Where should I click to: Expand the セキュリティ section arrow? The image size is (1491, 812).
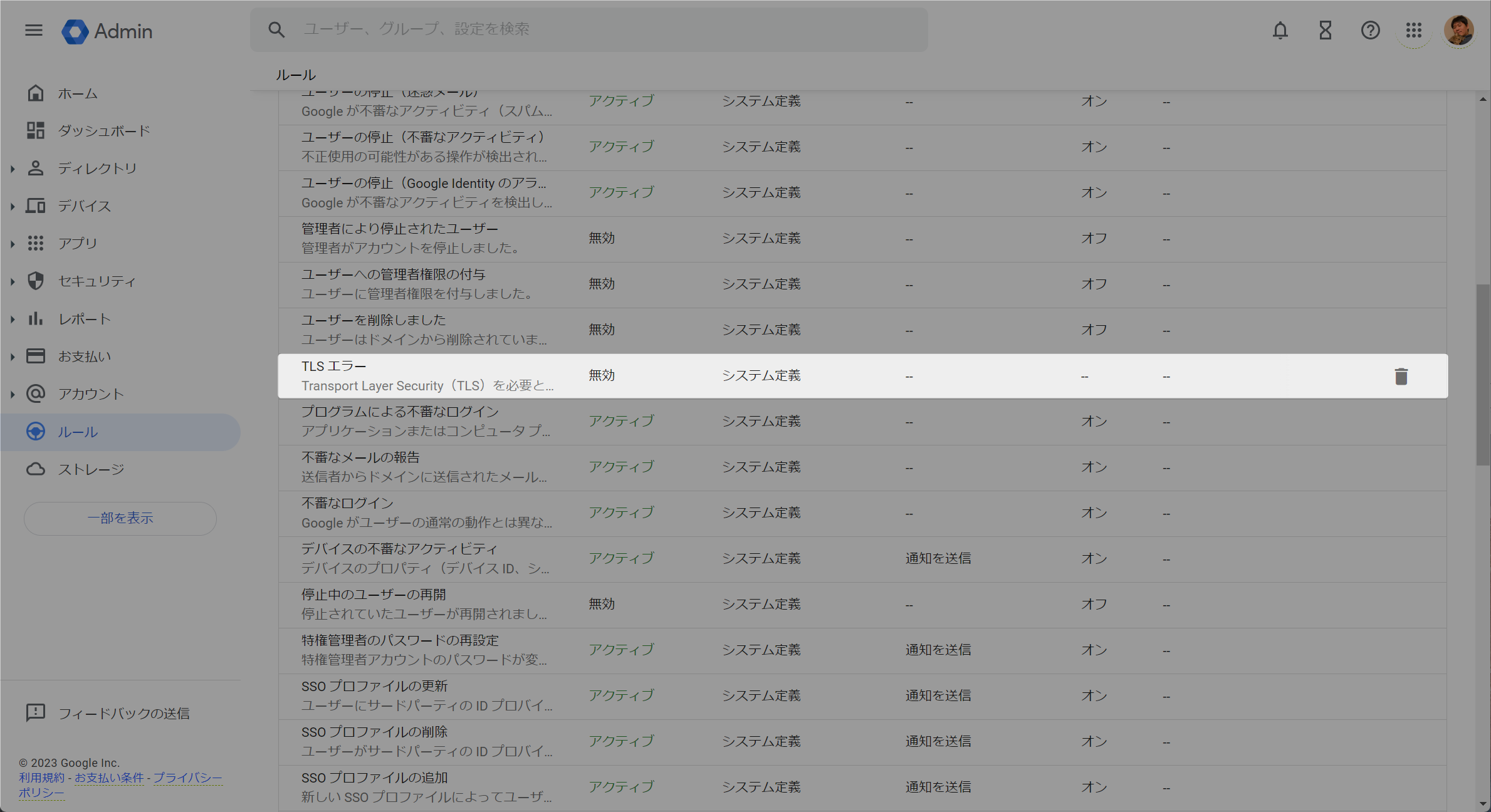point(13,281)
